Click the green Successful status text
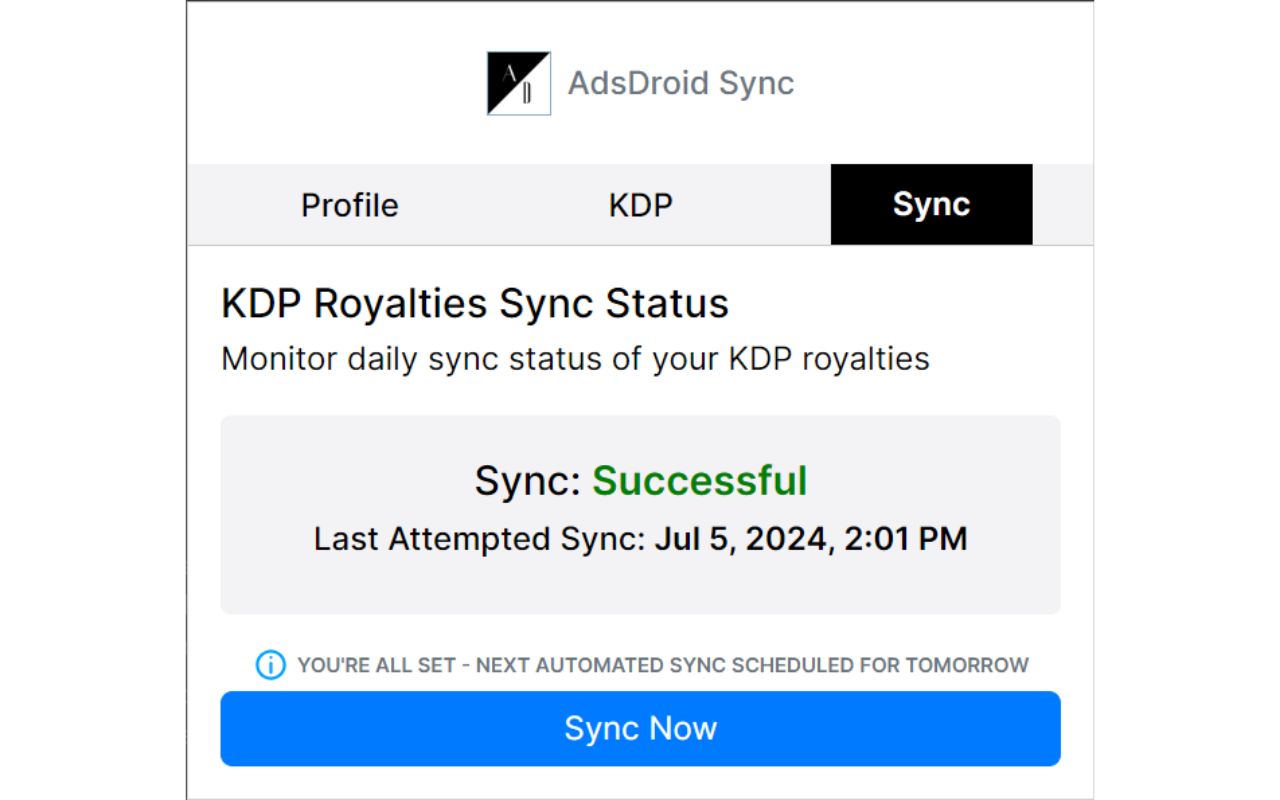 (701, 481)
